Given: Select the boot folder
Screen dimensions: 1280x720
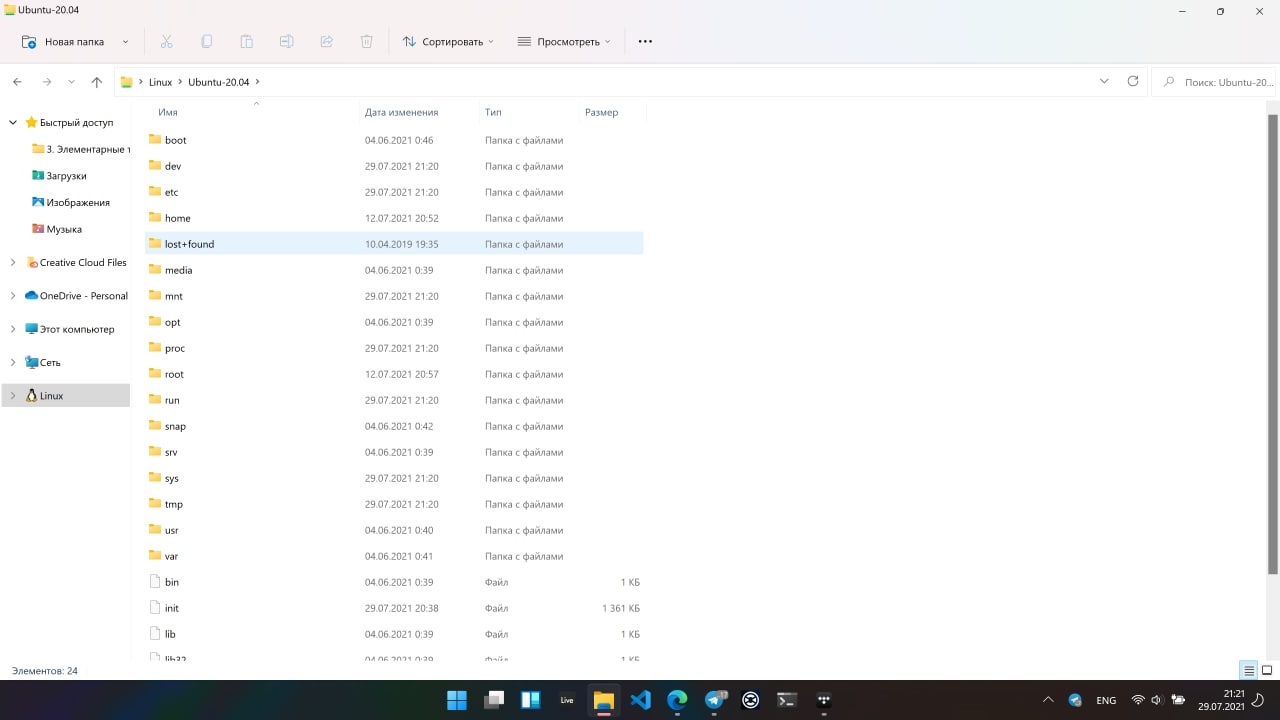Looking at the screenshot, I should pos(394,140).
